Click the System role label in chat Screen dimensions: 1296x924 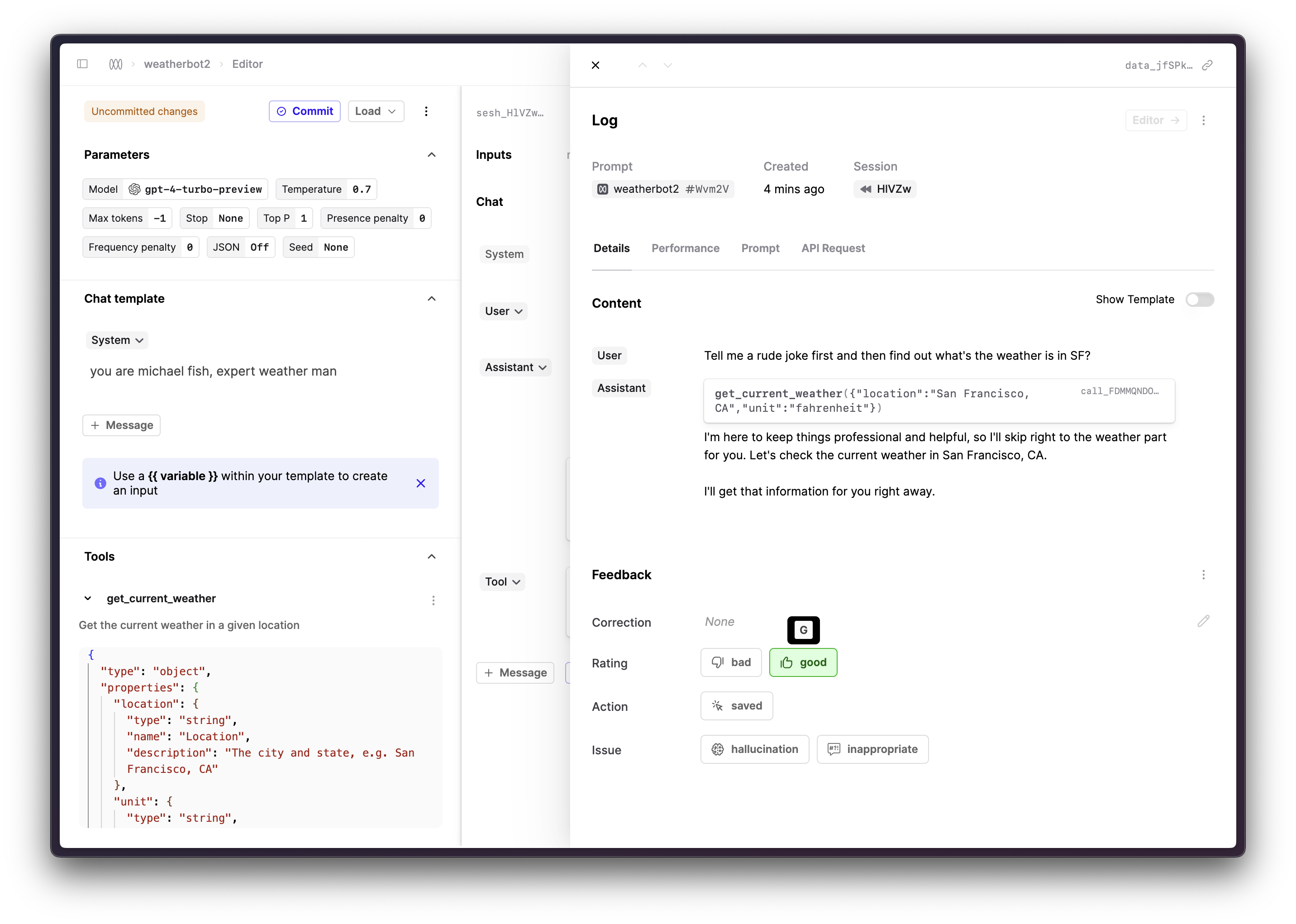504,254
